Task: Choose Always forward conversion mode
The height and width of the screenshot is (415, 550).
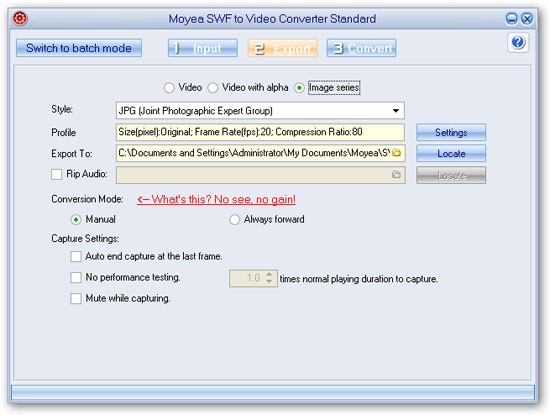Action: coord(234,220)
